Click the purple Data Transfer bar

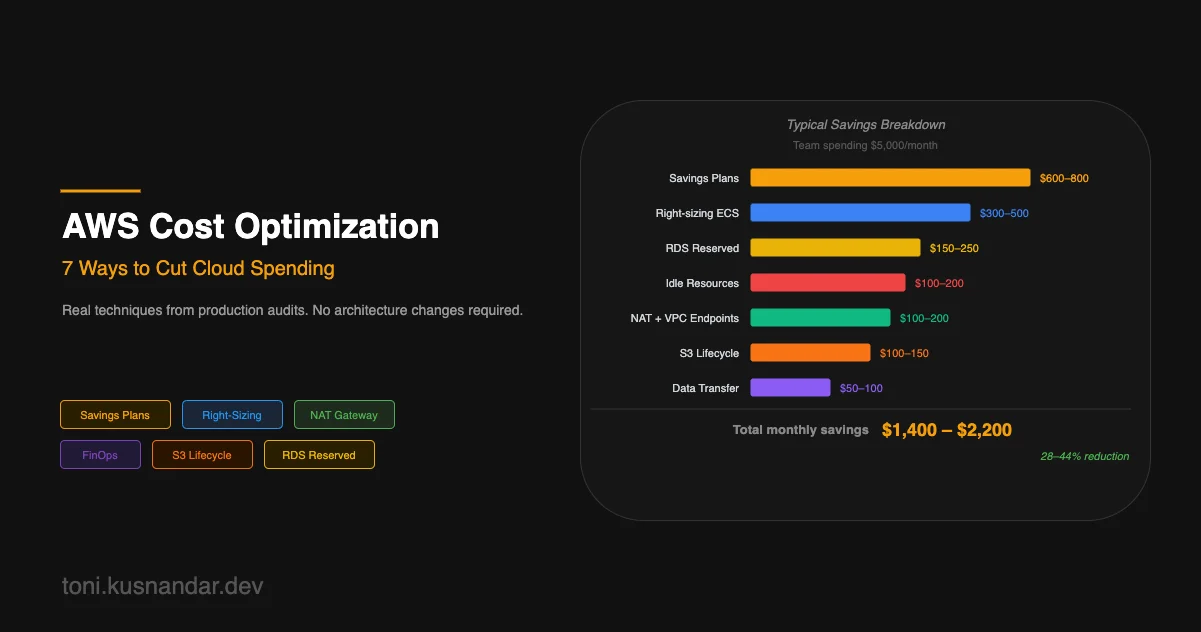pyautogui.click(x=790, y=388)
